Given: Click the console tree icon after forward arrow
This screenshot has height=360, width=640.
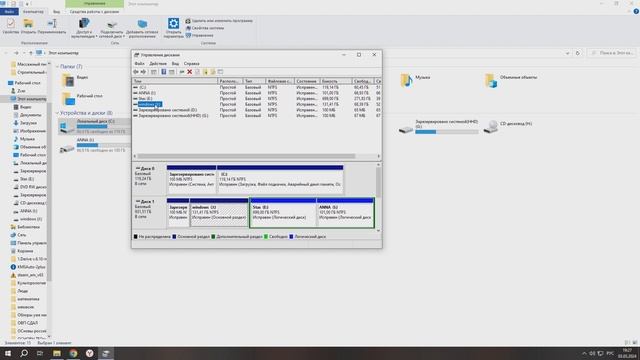Looking at the screenshot, I should point(154,72).
